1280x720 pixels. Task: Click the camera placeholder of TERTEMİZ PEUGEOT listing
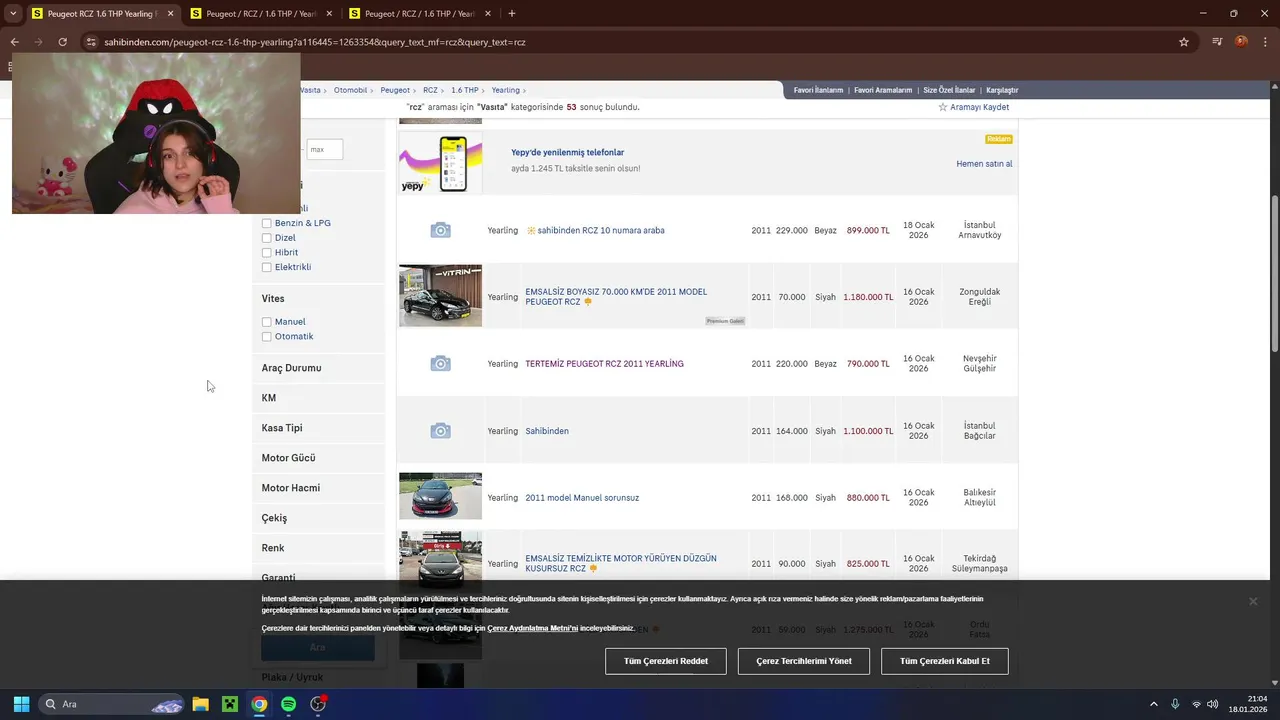pyautogui.click(x=440, y=364)
